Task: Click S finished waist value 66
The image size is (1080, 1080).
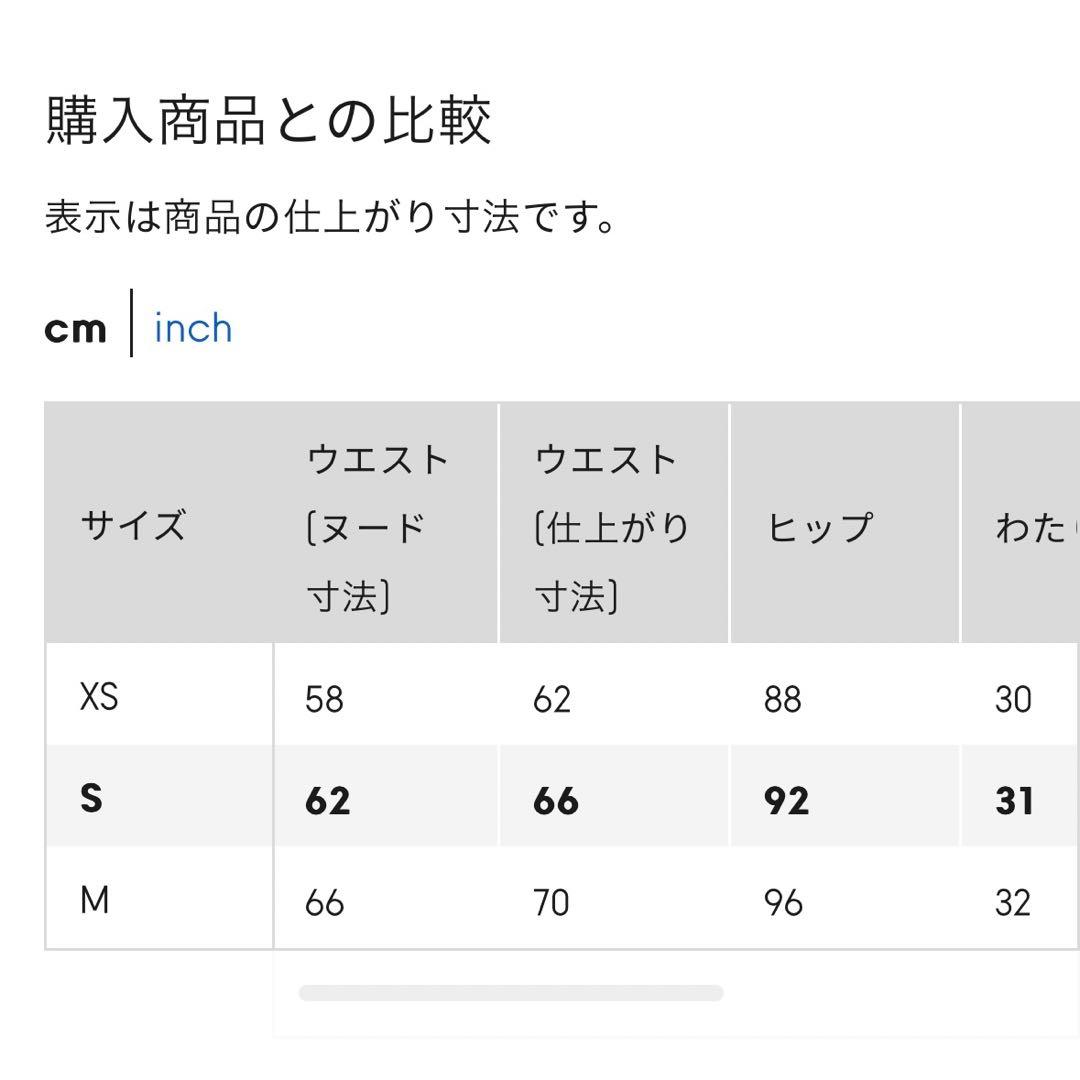Action: [x=555, y=801]
